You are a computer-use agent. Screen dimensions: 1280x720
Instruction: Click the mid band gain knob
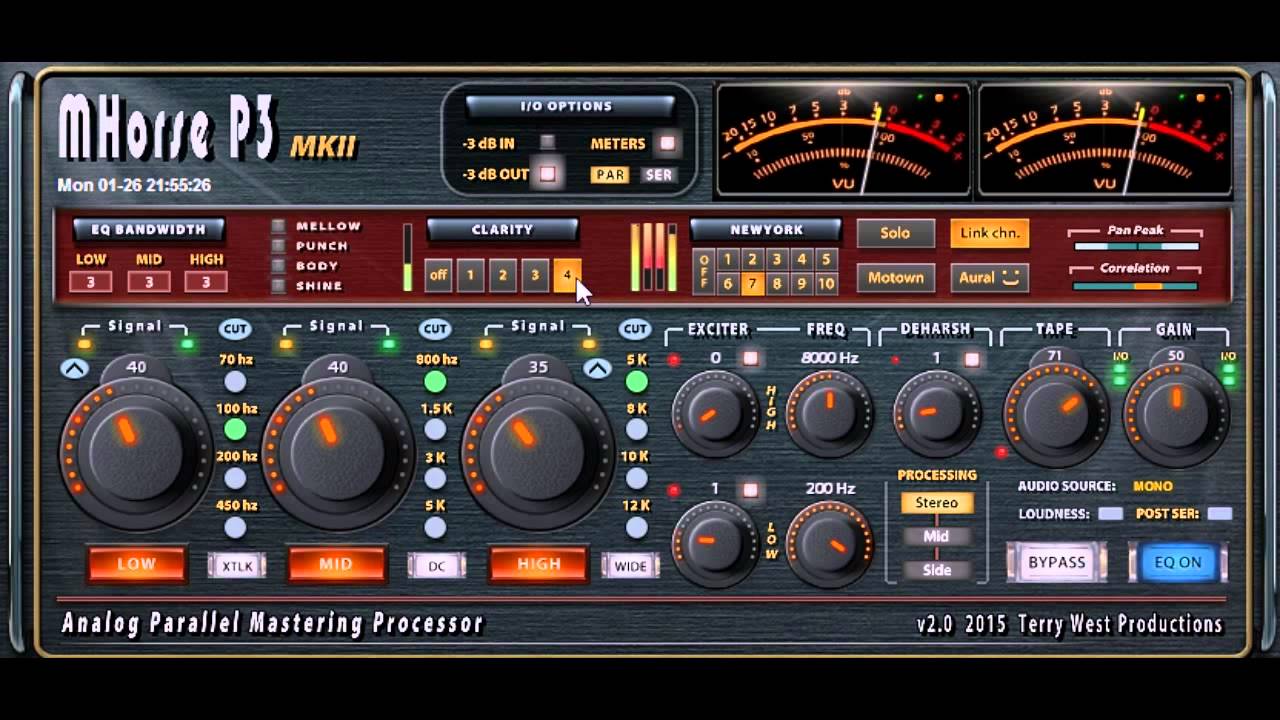[338, 452]
